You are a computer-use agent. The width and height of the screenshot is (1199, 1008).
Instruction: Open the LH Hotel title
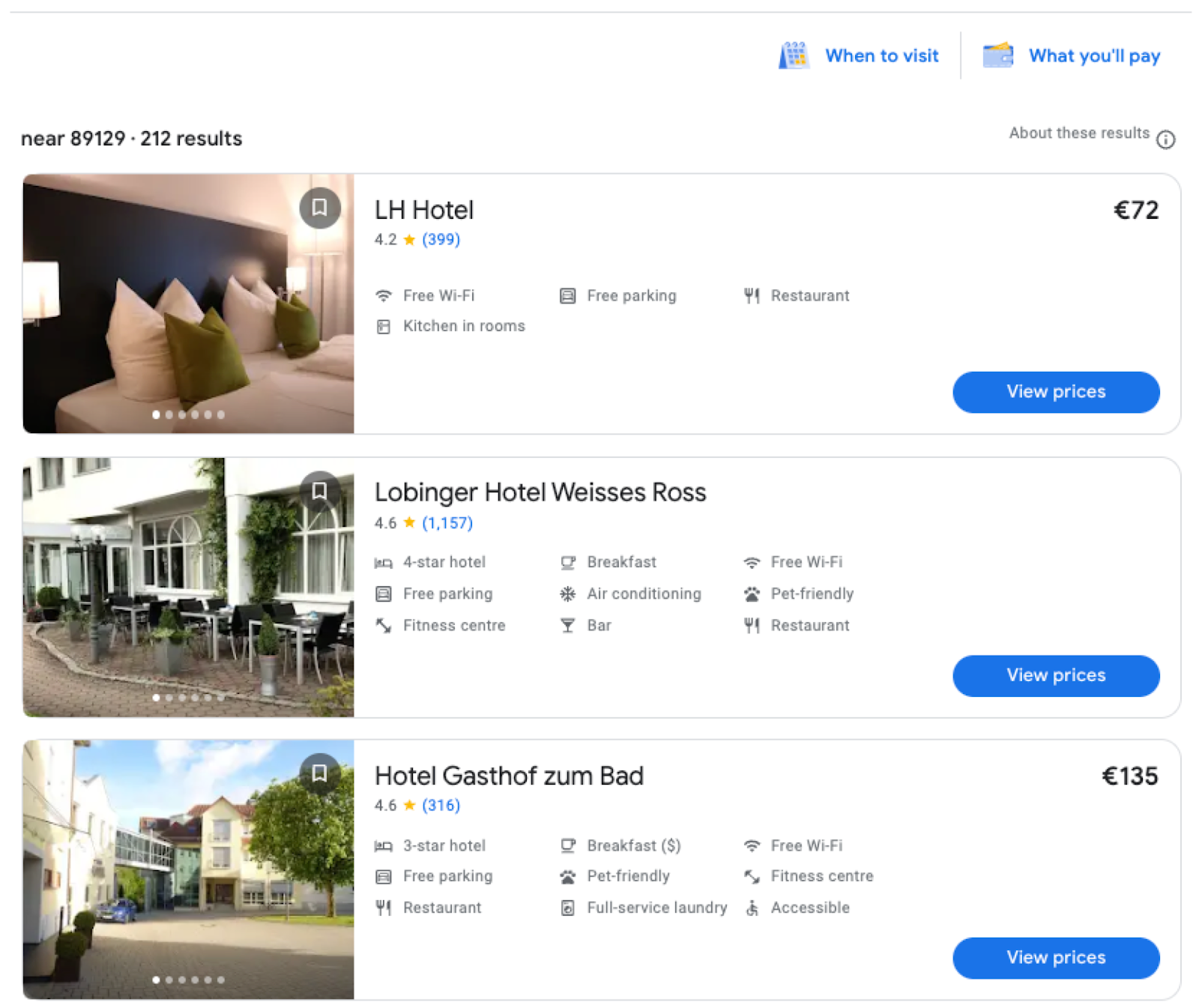coord(424,210)
